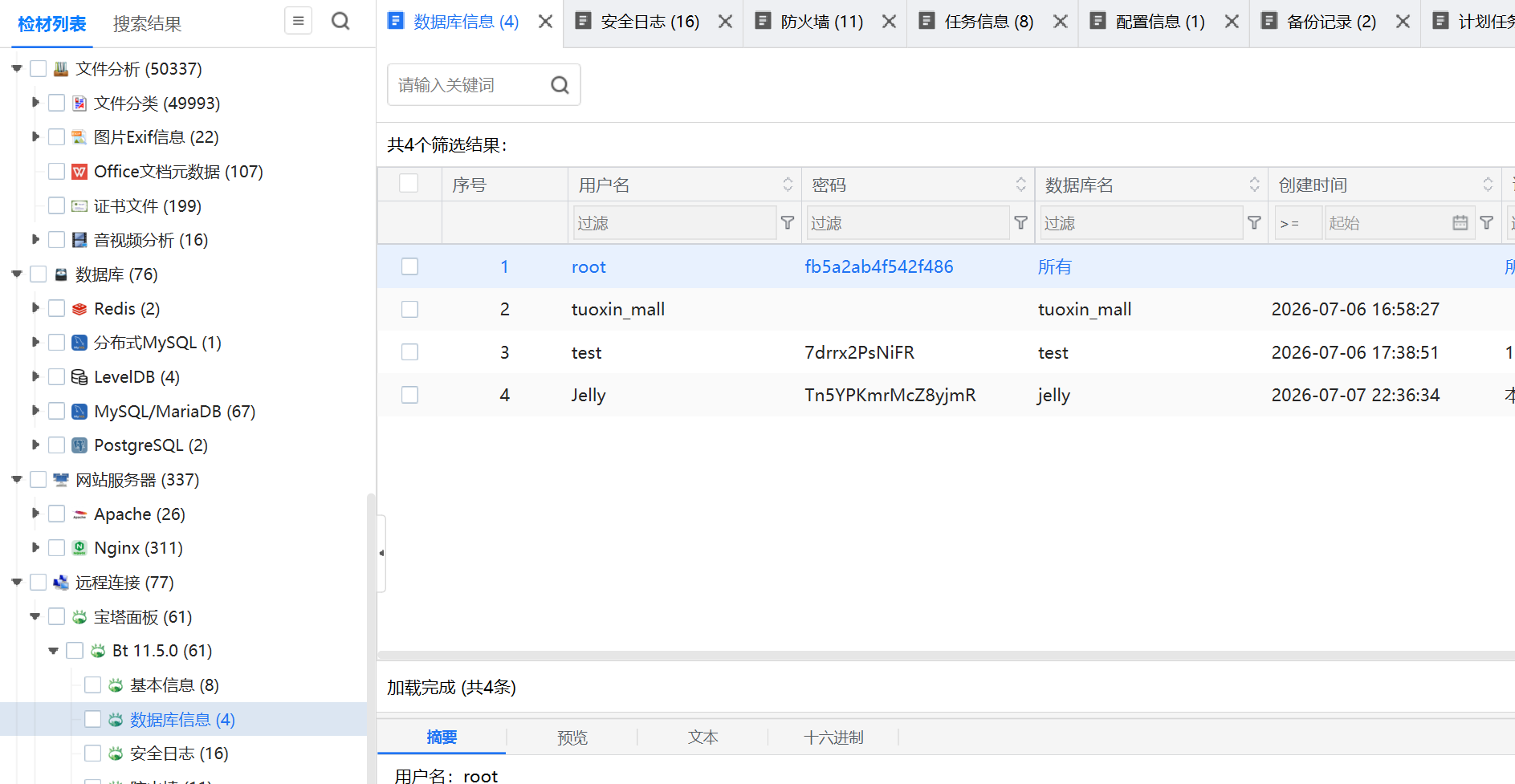Close the 防火墙 (11) tab

pos(889,22)
